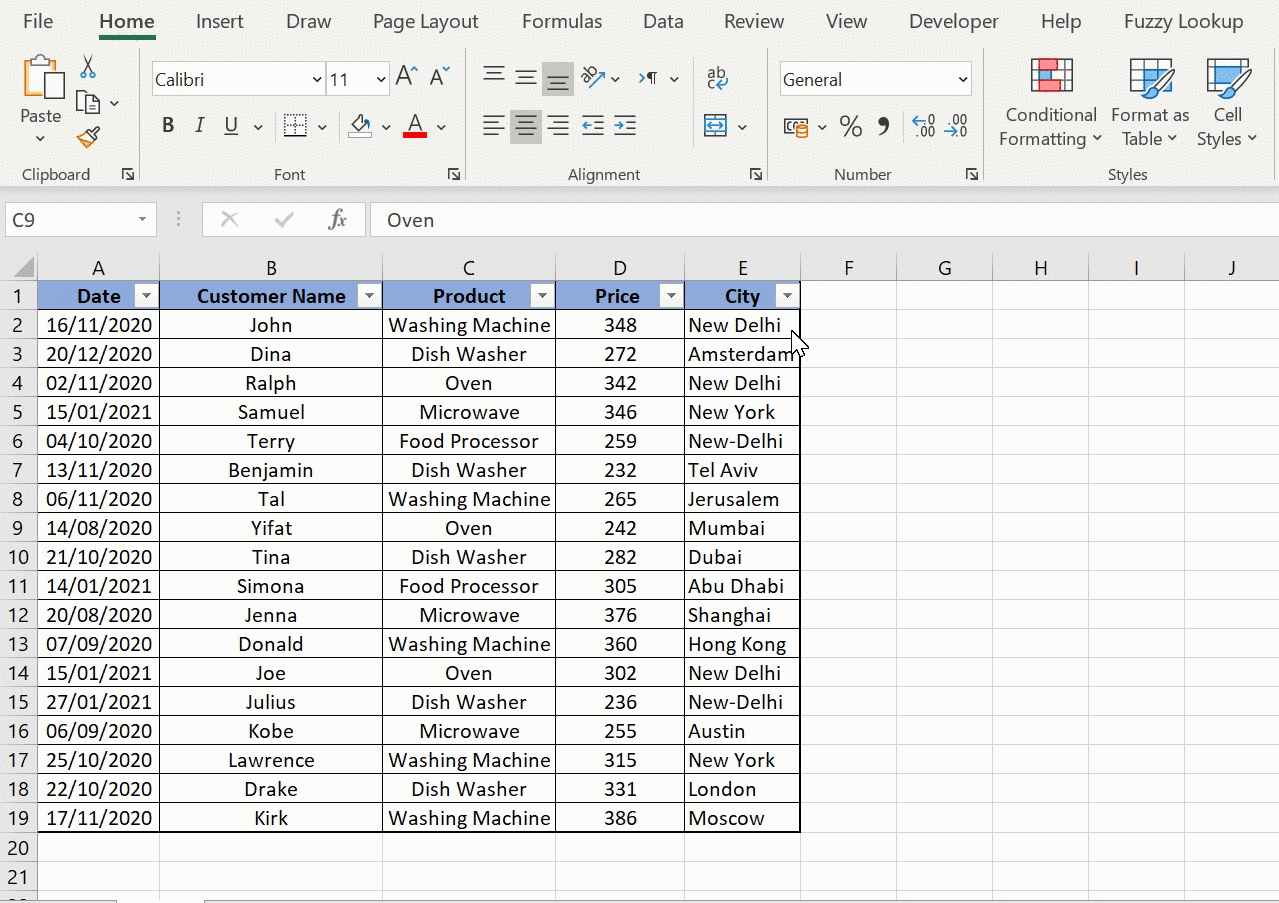This screenshot has width=1279, height=903.
Task: Toggle Italic formatting
Action: click(200, 126)
